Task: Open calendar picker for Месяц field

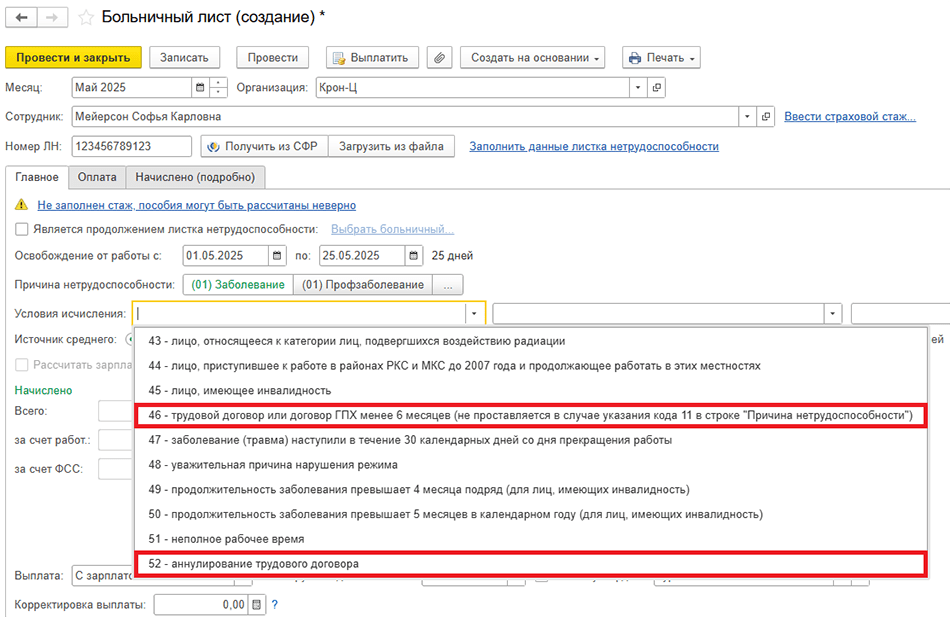Action: 200,87
